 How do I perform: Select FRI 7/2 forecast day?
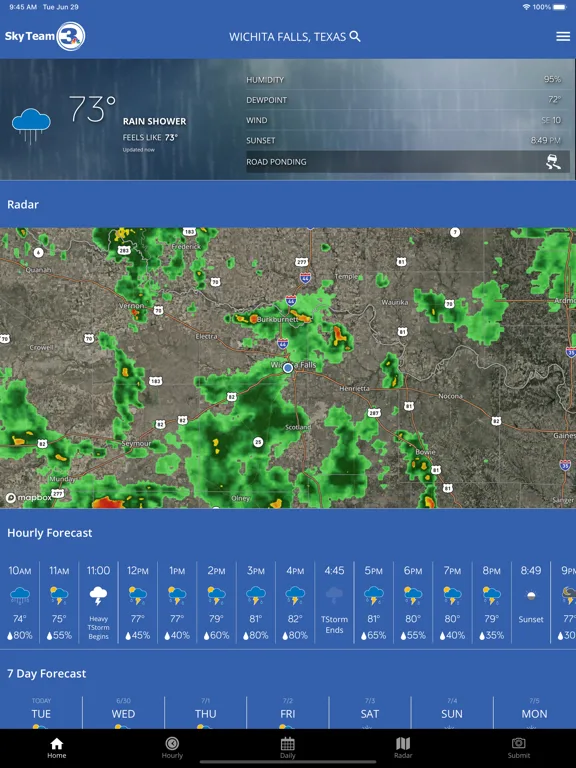[x=288, y=714]
